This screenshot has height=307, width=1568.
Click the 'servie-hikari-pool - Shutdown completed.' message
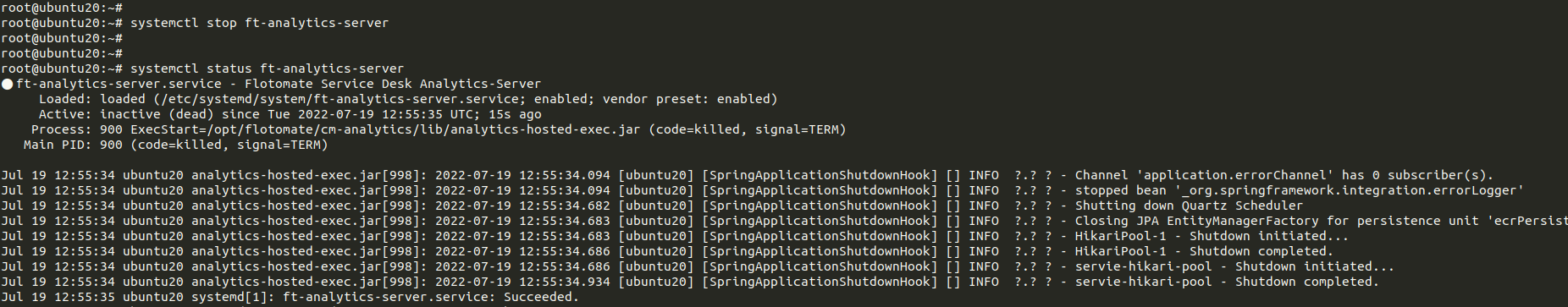pyautogui.click(x=1227, y=282)
